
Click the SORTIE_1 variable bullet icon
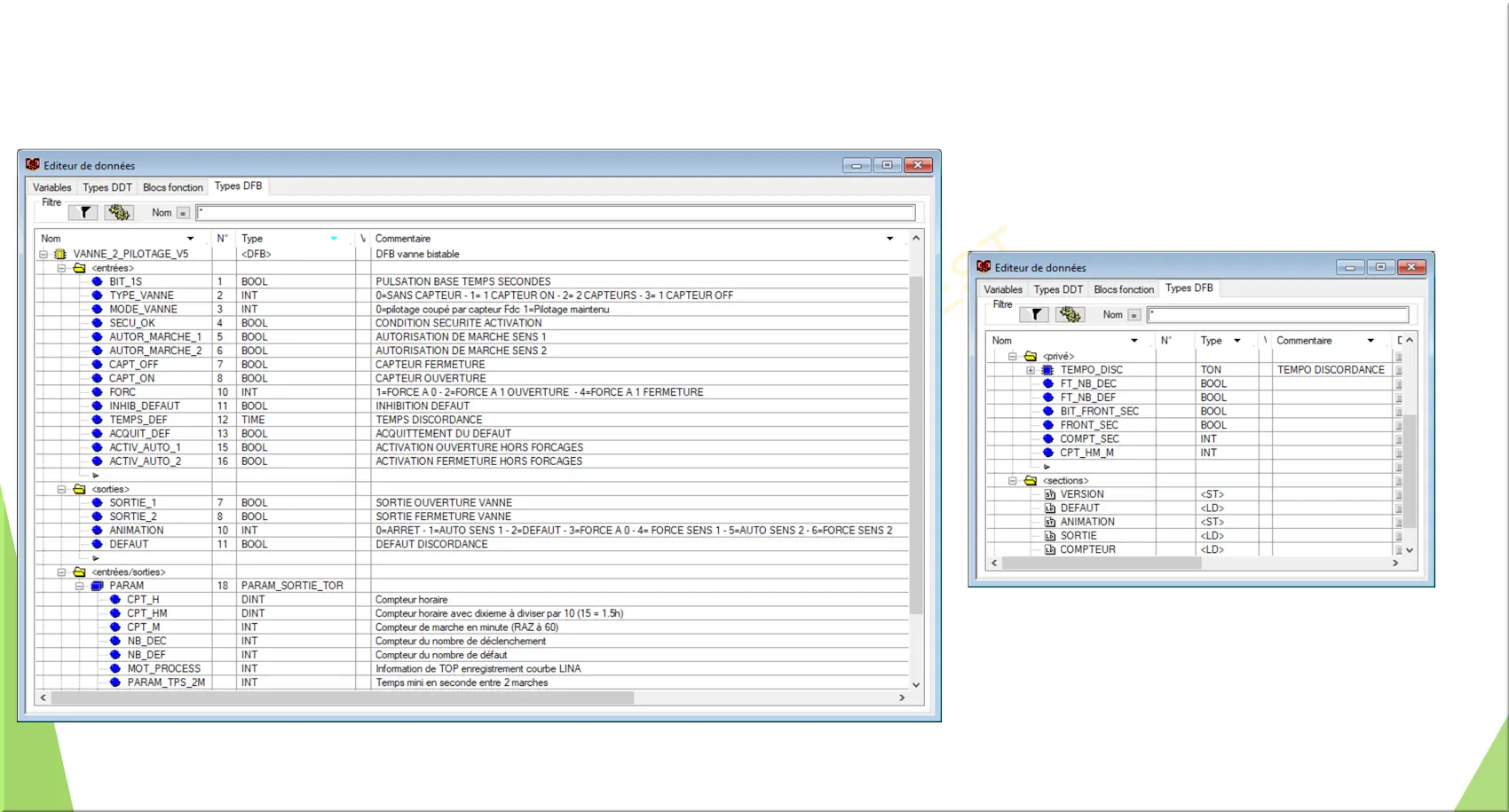point(97,502)
